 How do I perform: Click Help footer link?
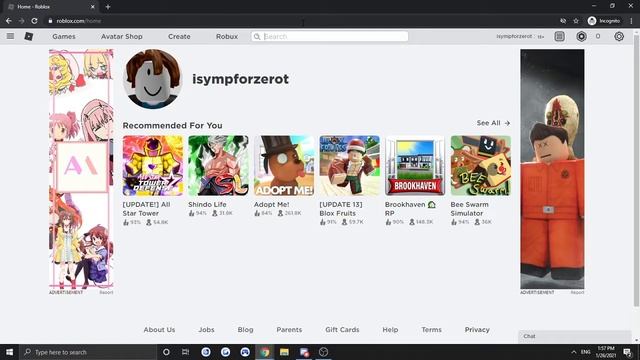click(x=390, y=329)
